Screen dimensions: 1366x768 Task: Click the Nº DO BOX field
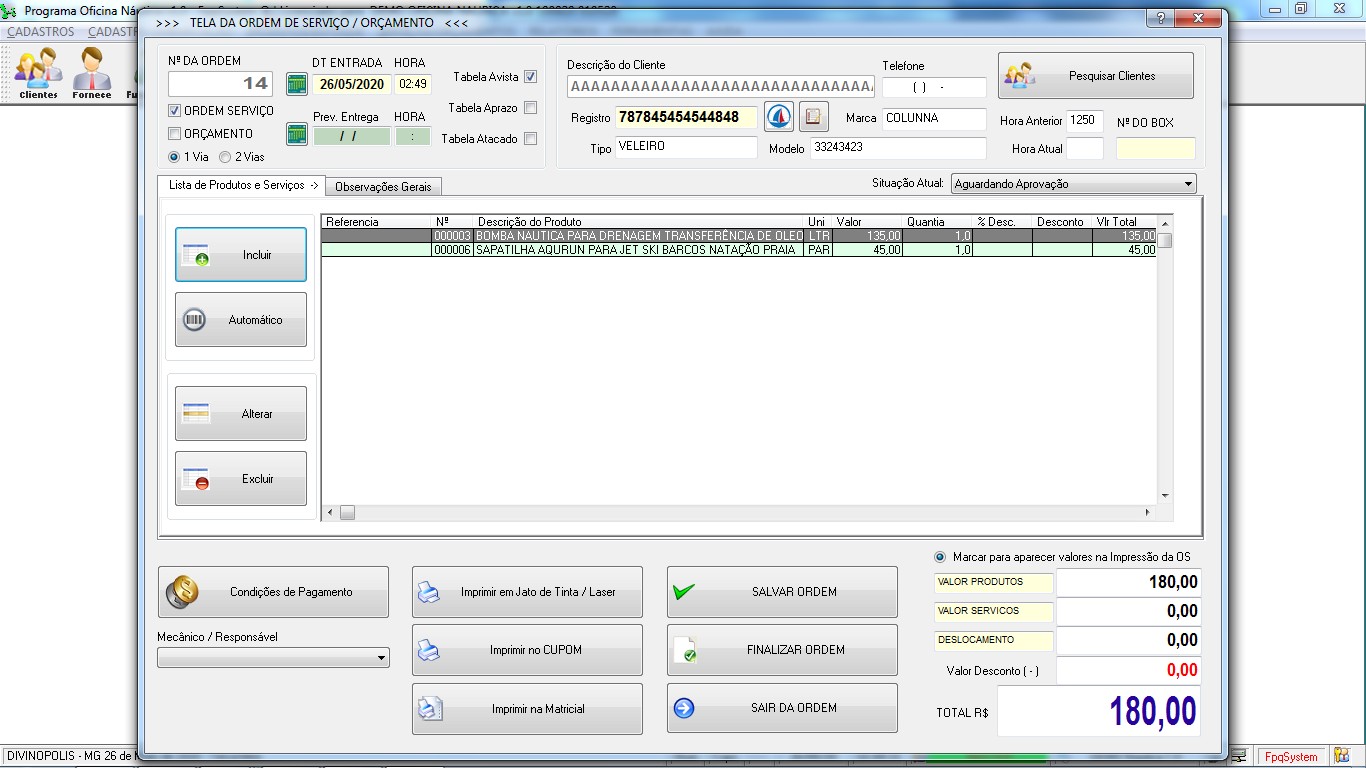click(x=1156, y=149)
